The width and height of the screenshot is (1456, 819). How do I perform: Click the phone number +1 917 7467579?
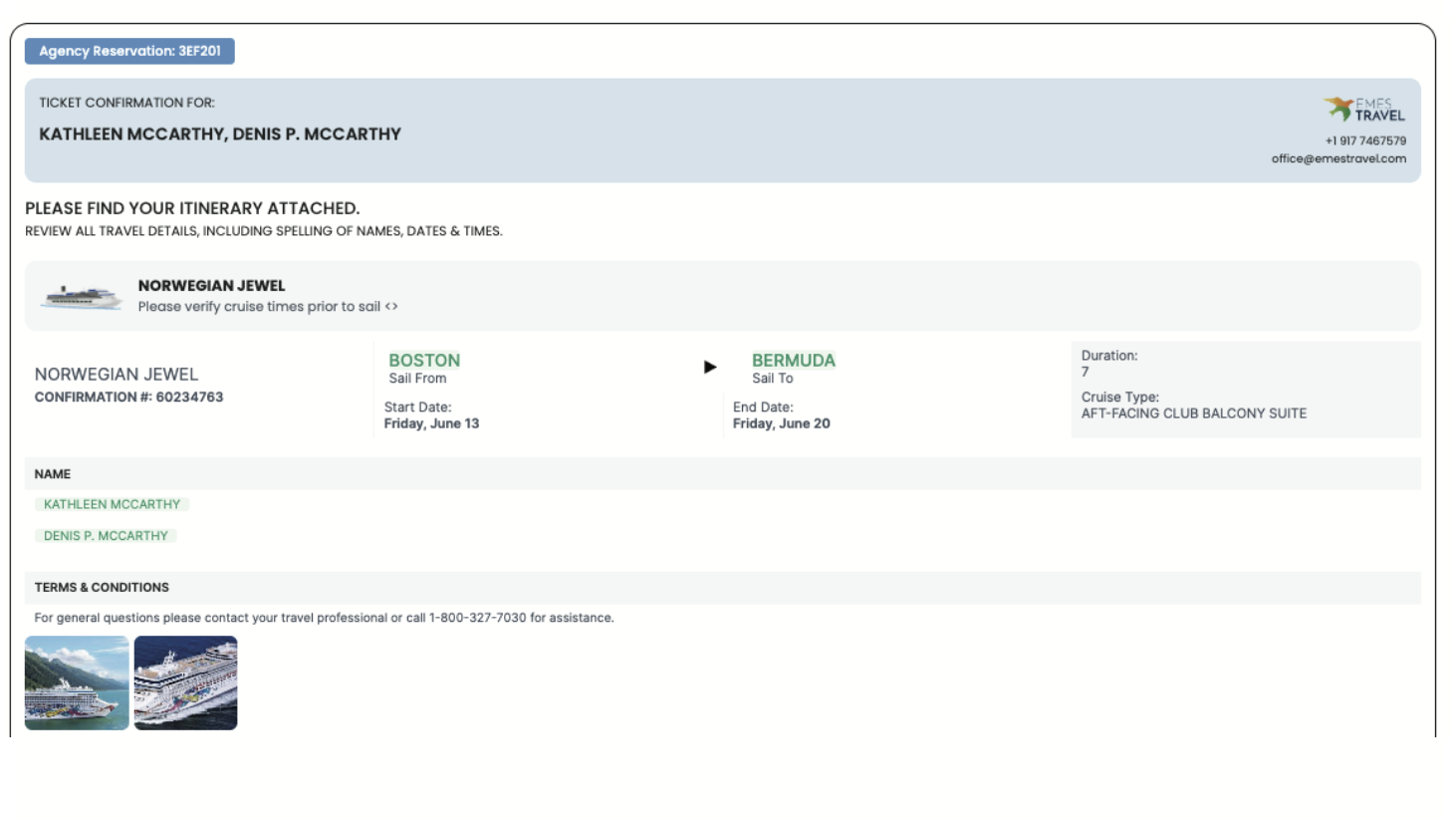pyautogui.click(x=1365, y=140)
